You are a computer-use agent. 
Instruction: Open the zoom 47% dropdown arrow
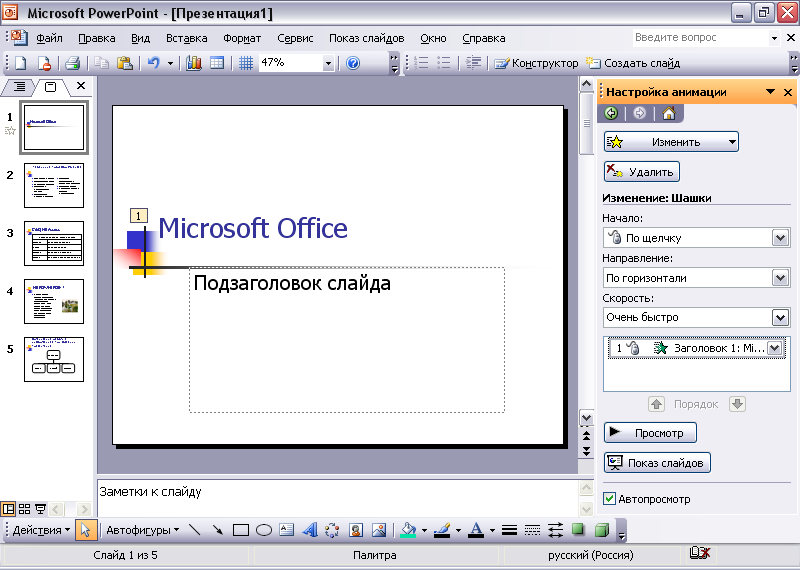(x=328, y=63)
